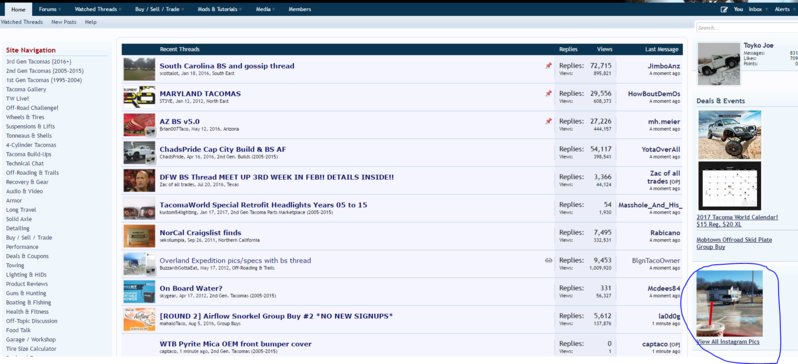This screenshot has width=798, height=364.
Task: Open the Off-Road Challenge! link
Action: pos(32,108)
